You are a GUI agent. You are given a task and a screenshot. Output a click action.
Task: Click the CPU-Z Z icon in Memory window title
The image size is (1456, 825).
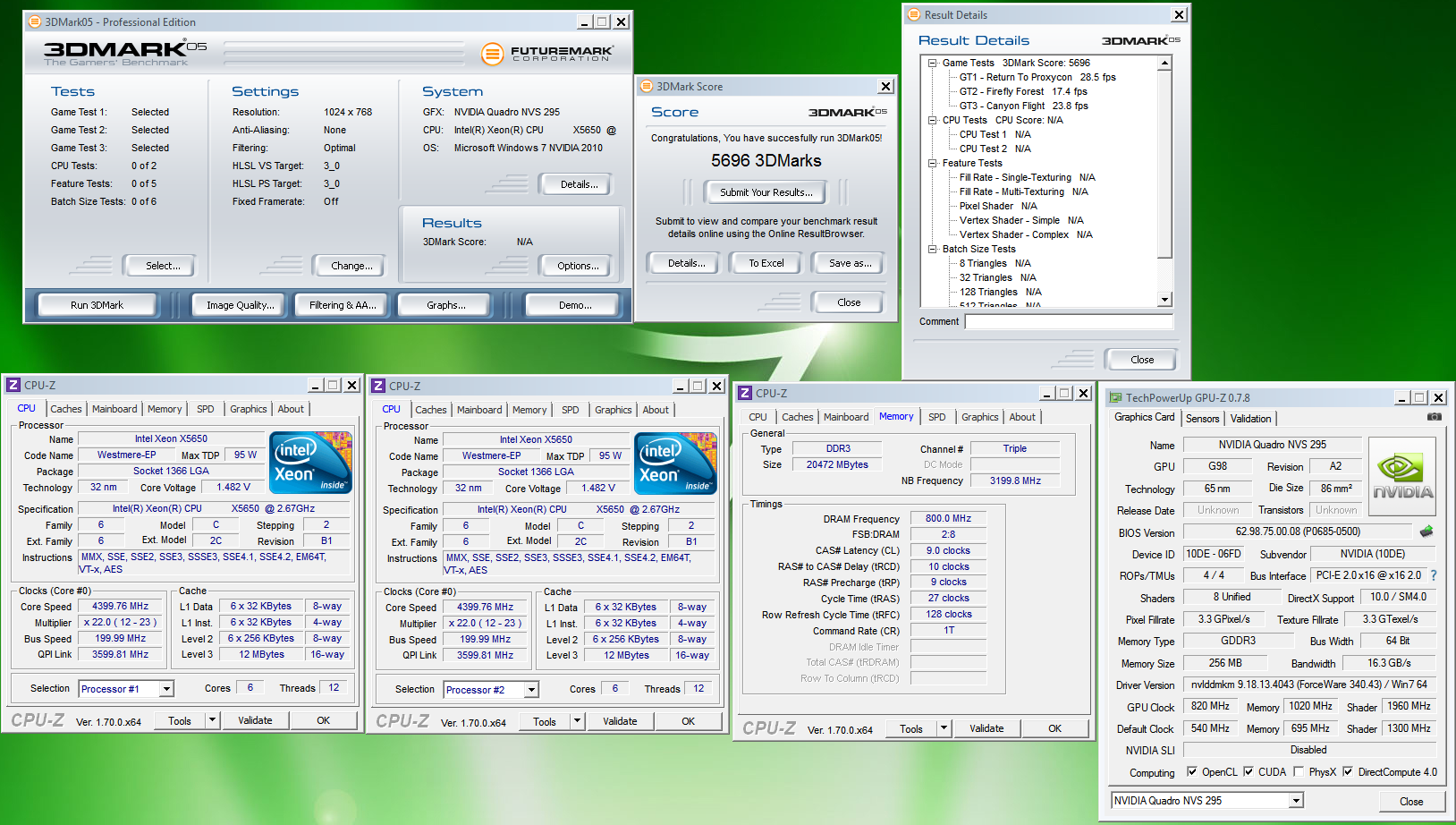[x=745, y=393]
